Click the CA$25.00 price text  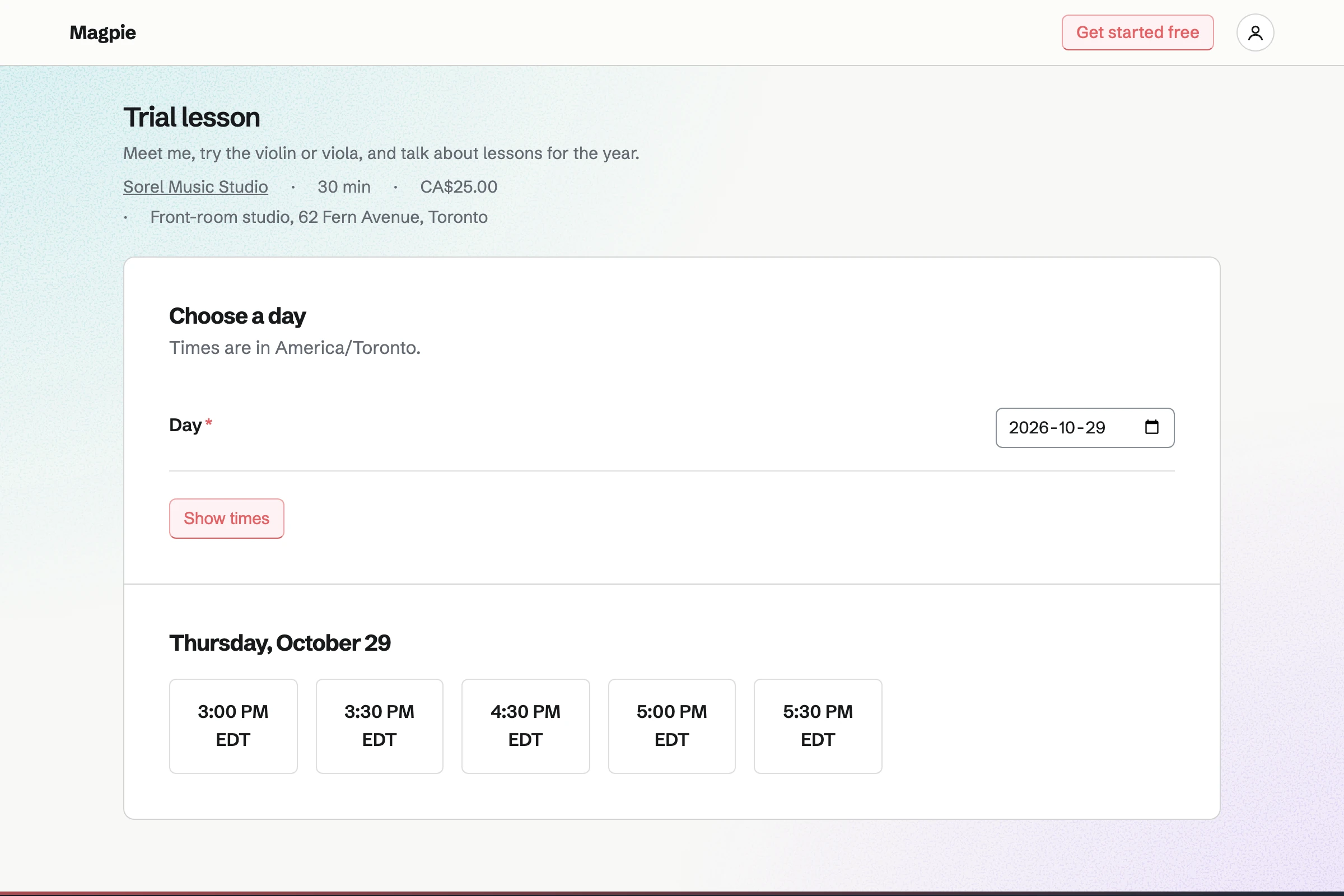tap(459, 187)
